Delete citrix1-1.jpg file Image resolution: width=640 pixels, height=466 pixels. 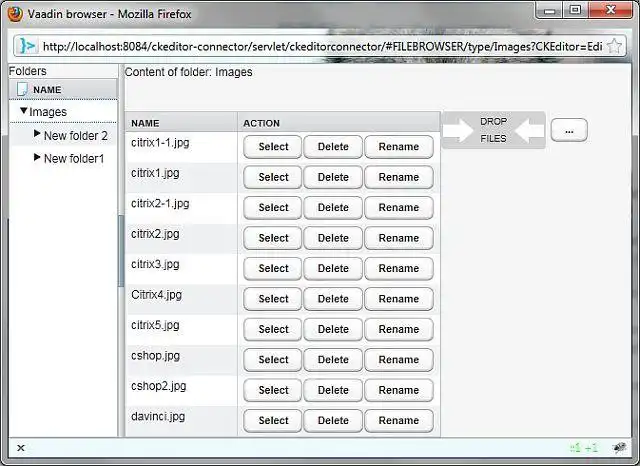coord(333,147)
